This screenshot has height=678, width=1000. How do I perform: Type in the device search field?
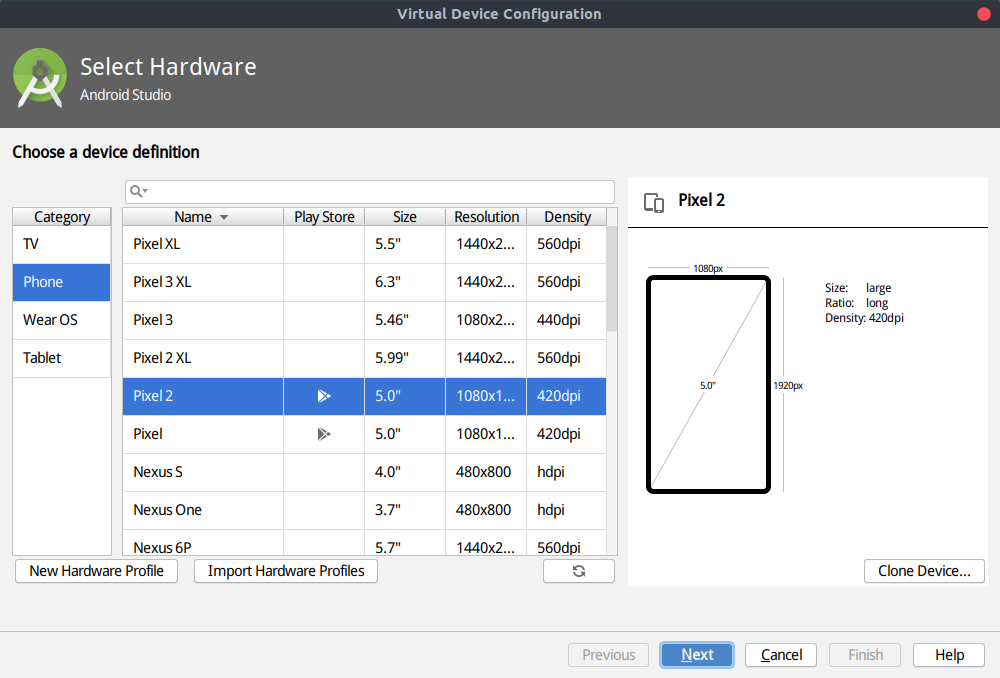380,191
